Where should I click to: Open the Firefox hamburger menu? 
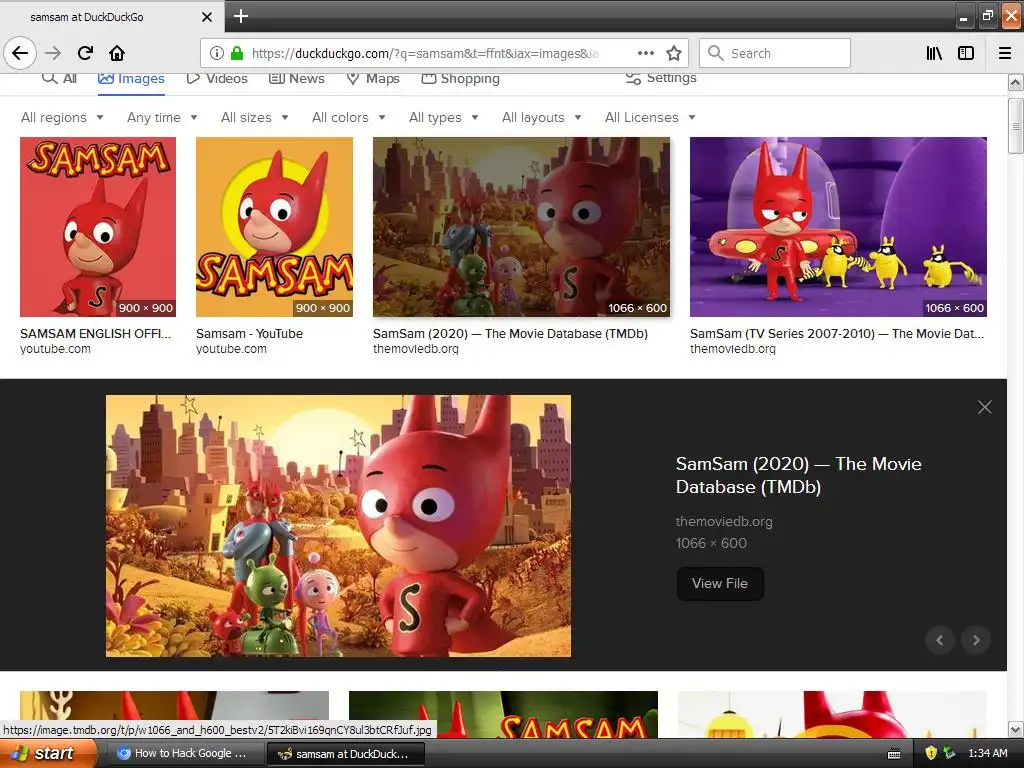tap(1005, 53)
